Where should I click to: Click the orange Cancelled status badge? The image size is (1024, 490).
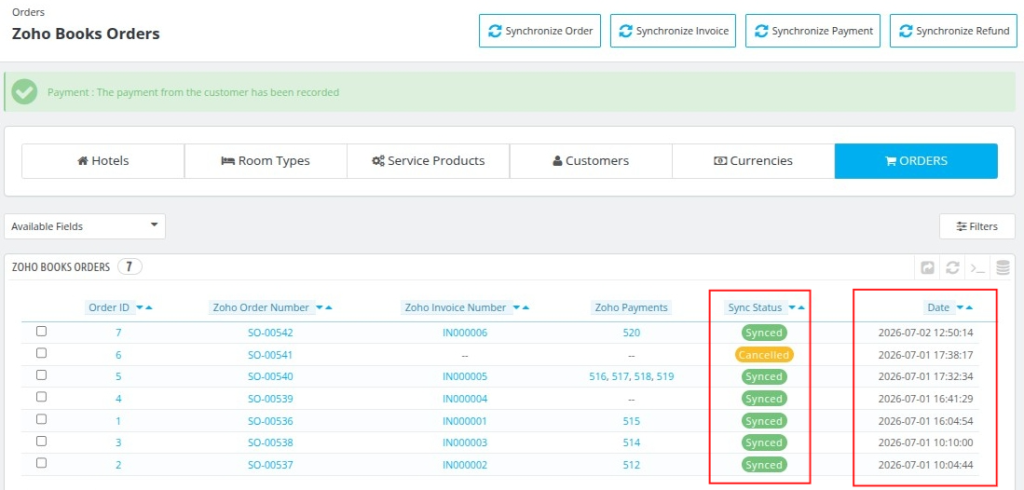[x=764, y=355]
